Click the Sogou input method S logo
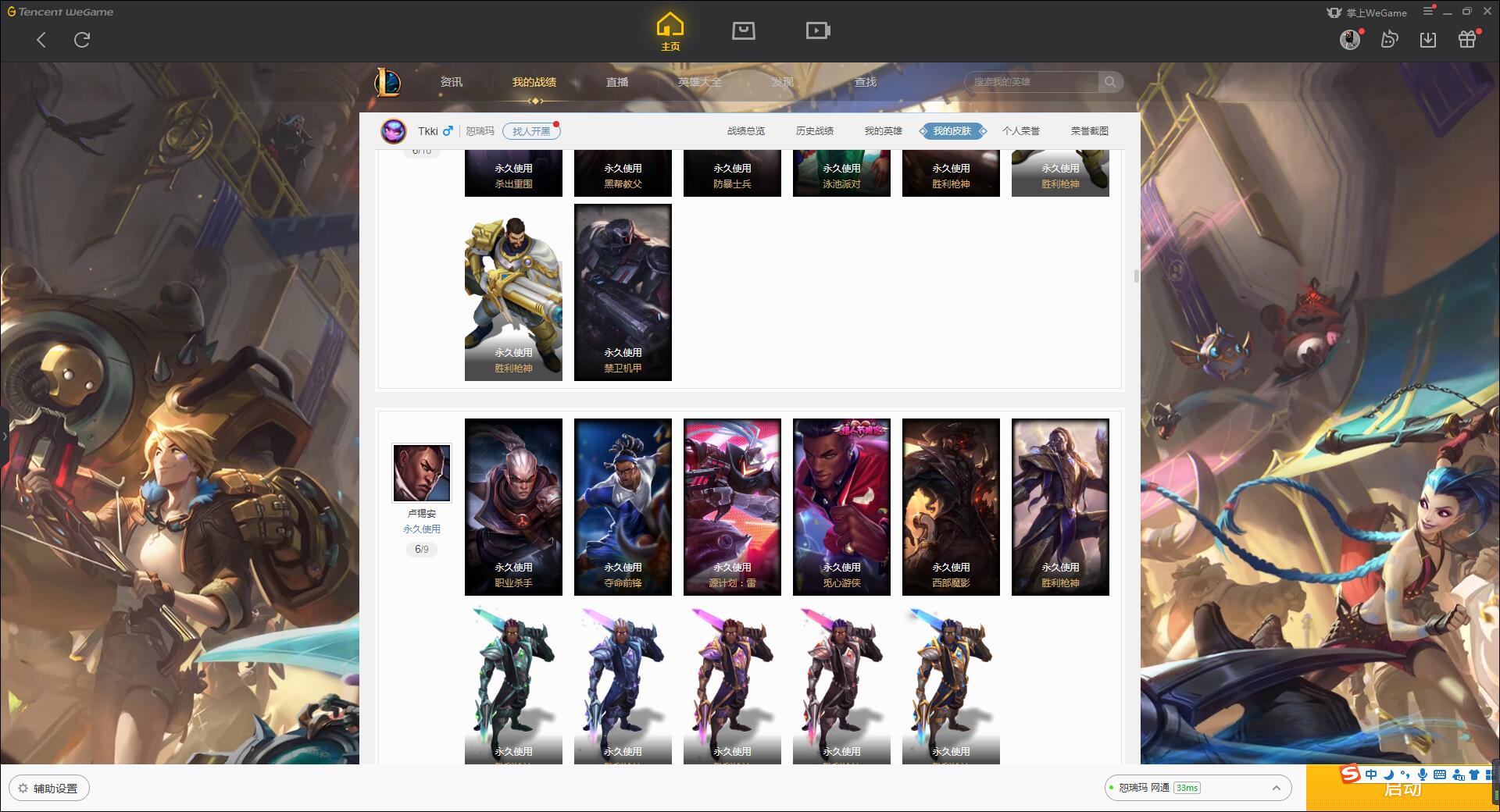The width and height of the screenshot is (1500, 812). pos(1351,774)
